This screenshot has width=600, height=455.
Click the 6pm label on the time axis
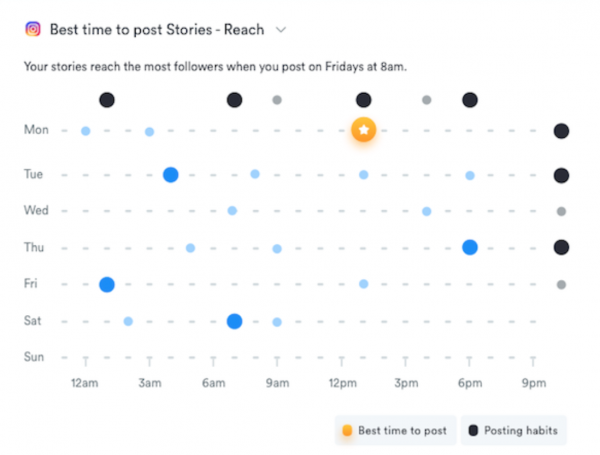(x=469, y=384)
